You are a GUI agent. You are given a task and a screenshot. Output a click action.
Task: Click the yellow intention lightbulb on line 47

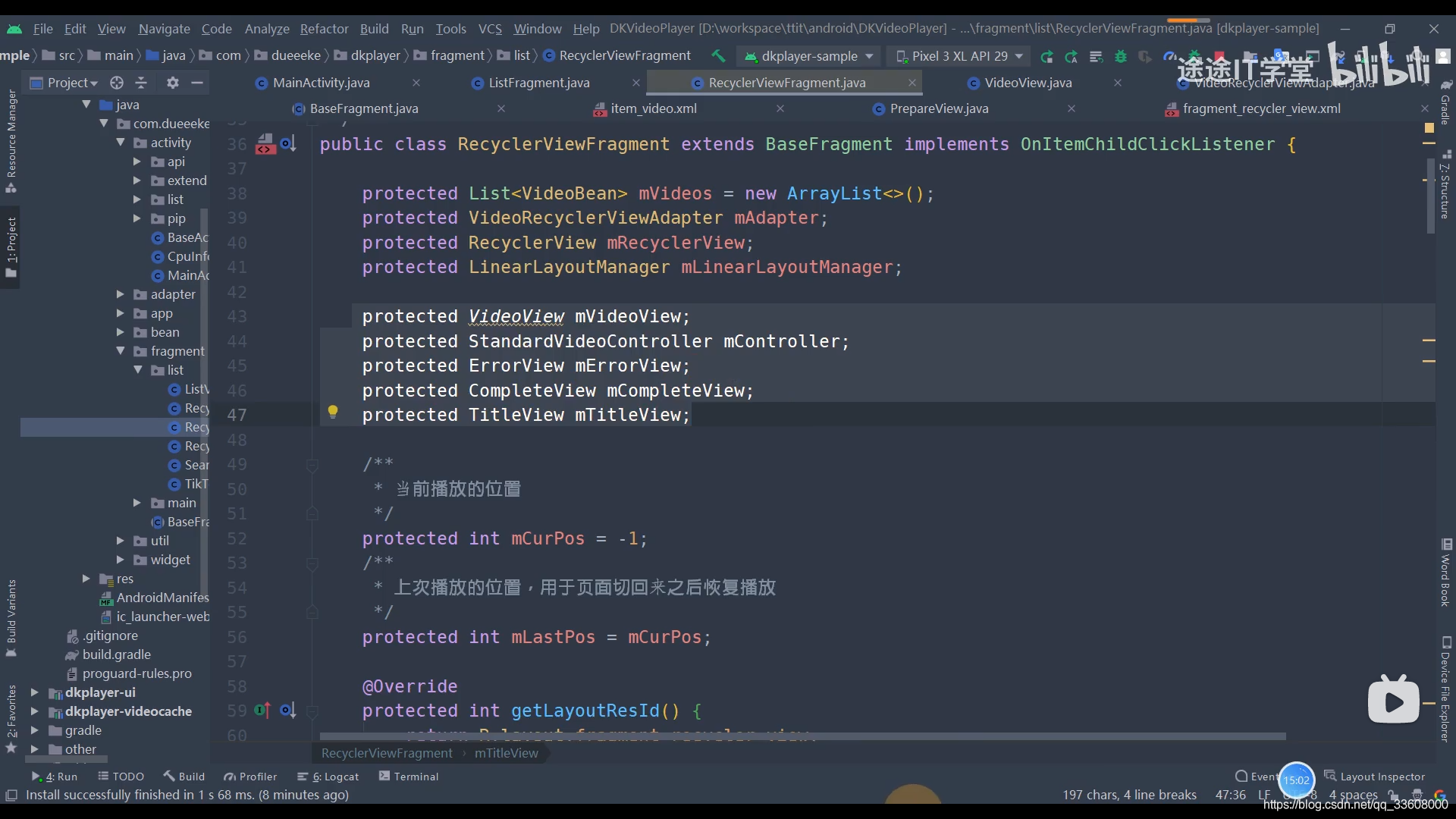click(332, 413)
